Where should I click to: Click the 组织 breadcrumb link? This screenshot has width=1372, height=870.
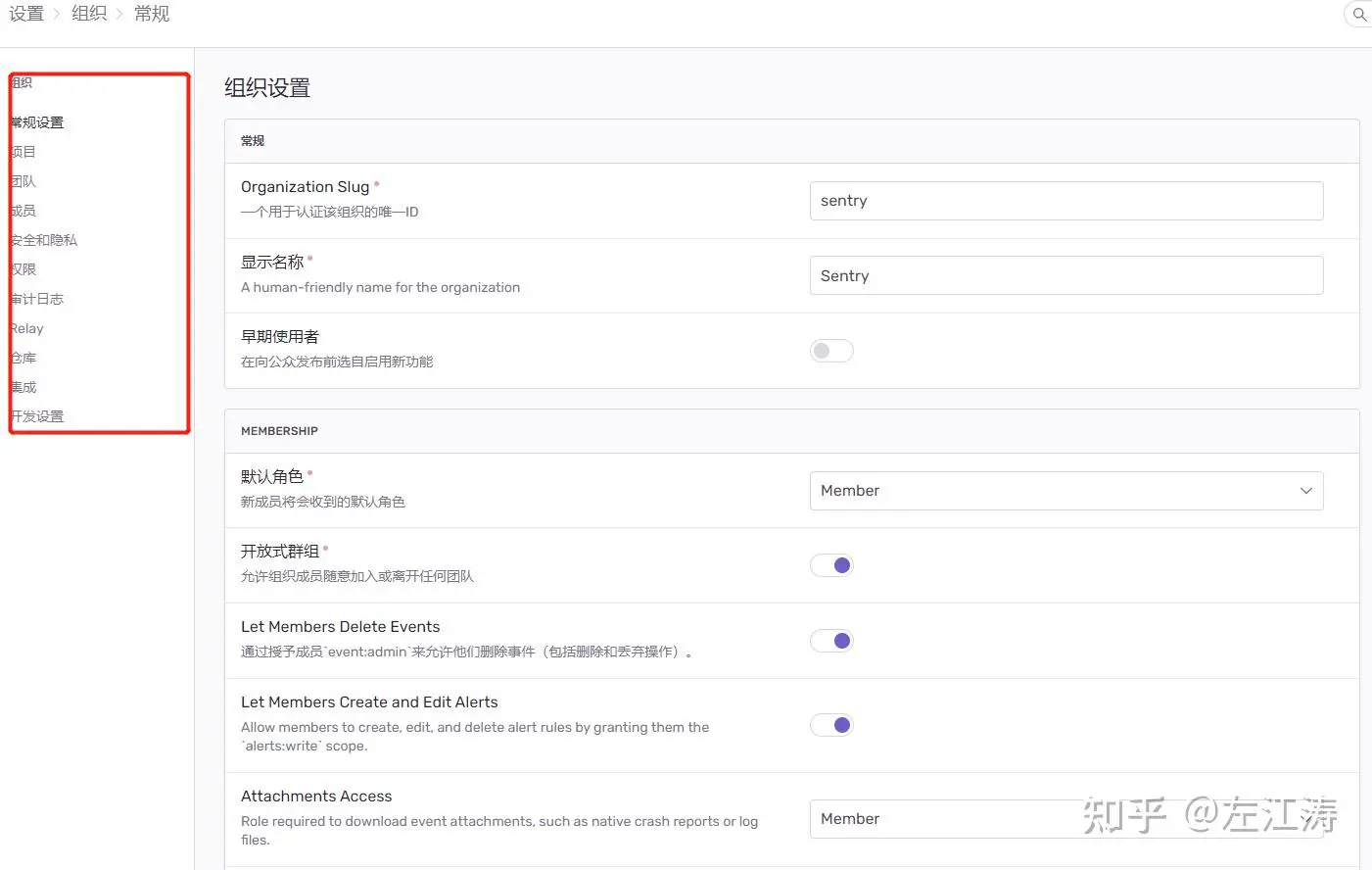pos(89,14)
